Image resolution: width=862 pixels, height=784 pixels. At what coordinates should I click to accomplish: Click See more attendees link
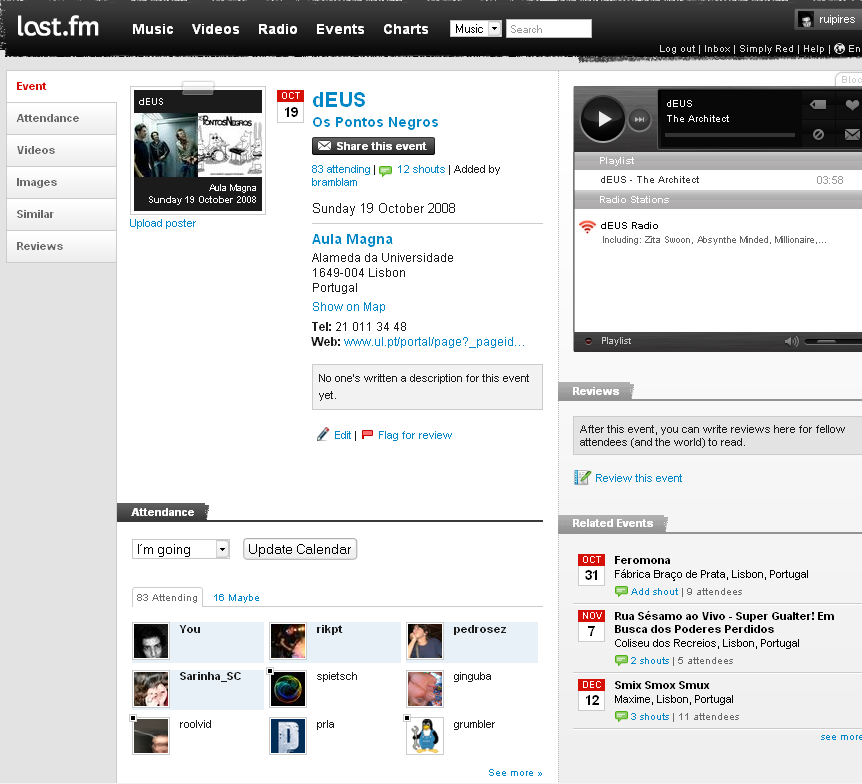[x=515, y=773]
